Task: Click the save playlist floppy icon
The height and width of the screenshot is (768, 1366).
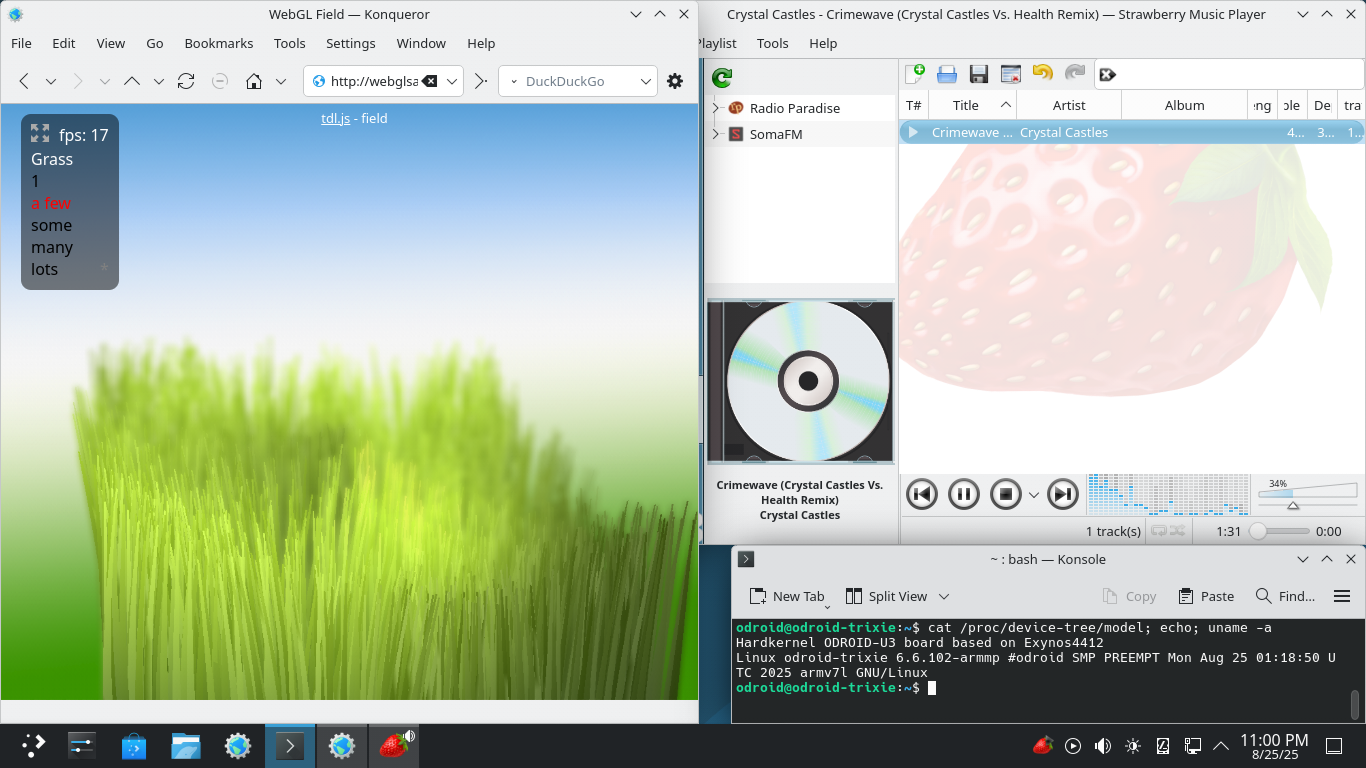Action: pyautogui.click(x=979, y=74)
